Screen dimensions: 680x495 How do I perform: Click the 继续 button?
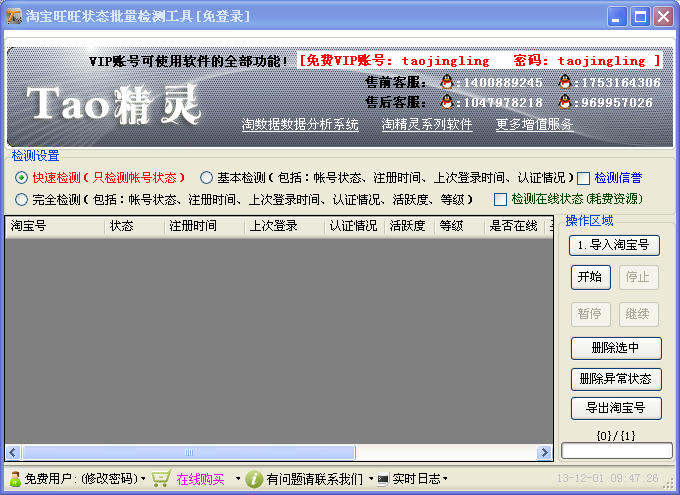(x=638, y=314)
